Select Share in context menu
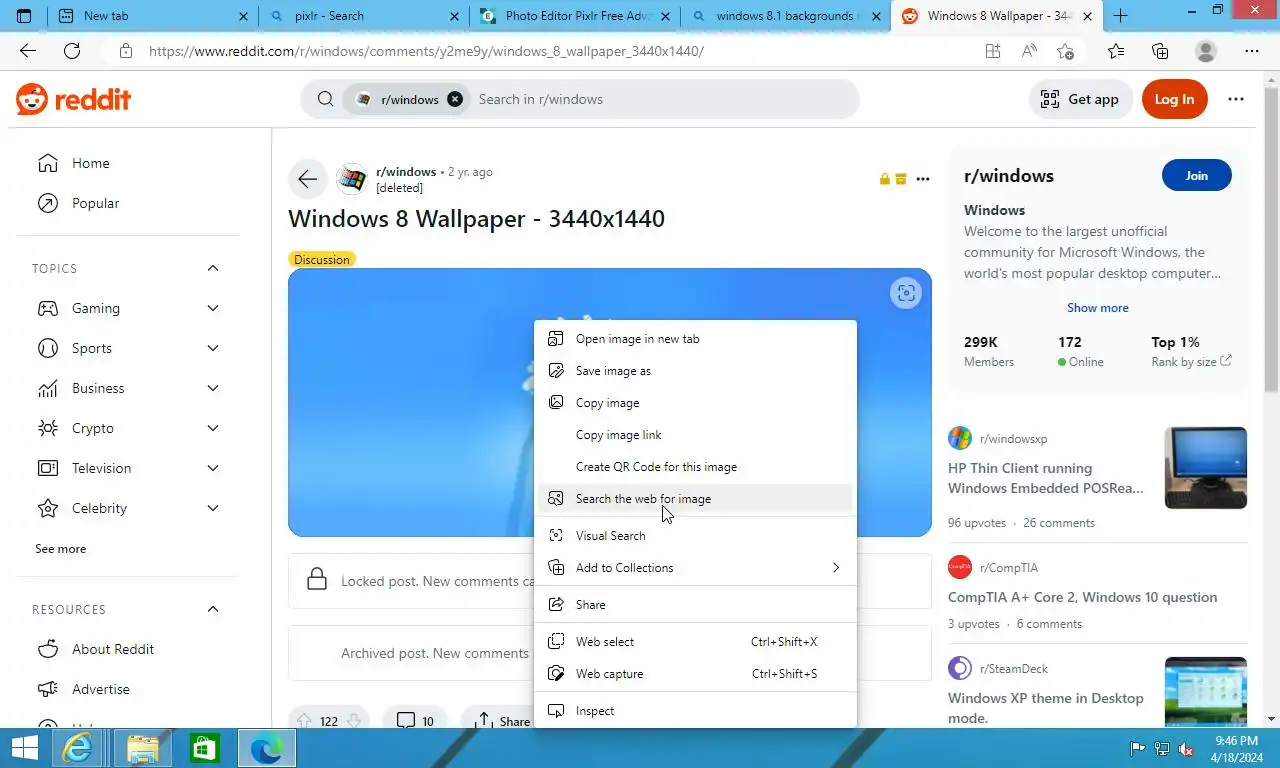Screen dimensions: 1280x768 (x=695, y=605)
